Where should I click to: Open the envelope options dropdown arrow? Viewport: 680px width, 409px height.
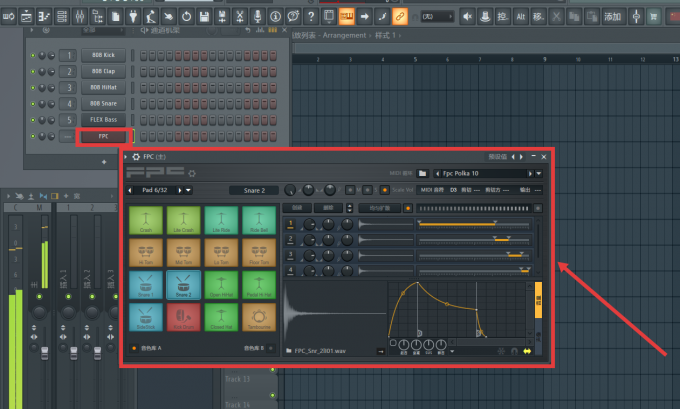coord(452,351)
